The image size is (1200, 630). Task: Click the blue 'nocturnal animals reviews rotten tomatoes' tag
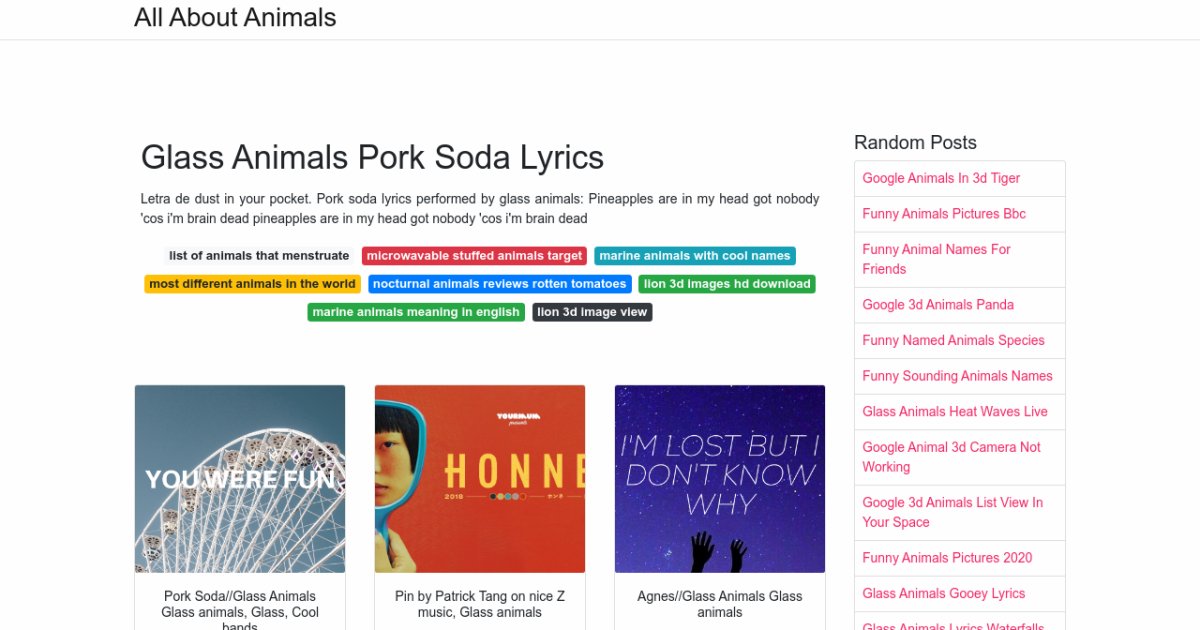point(499,284)
